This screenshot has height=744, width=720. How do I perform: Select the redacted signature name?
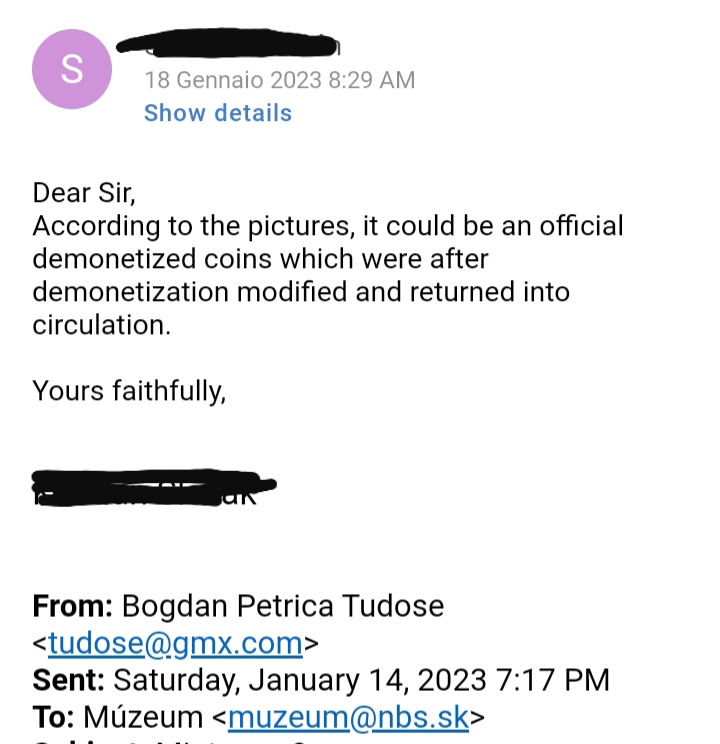click(x=154, y=488)
